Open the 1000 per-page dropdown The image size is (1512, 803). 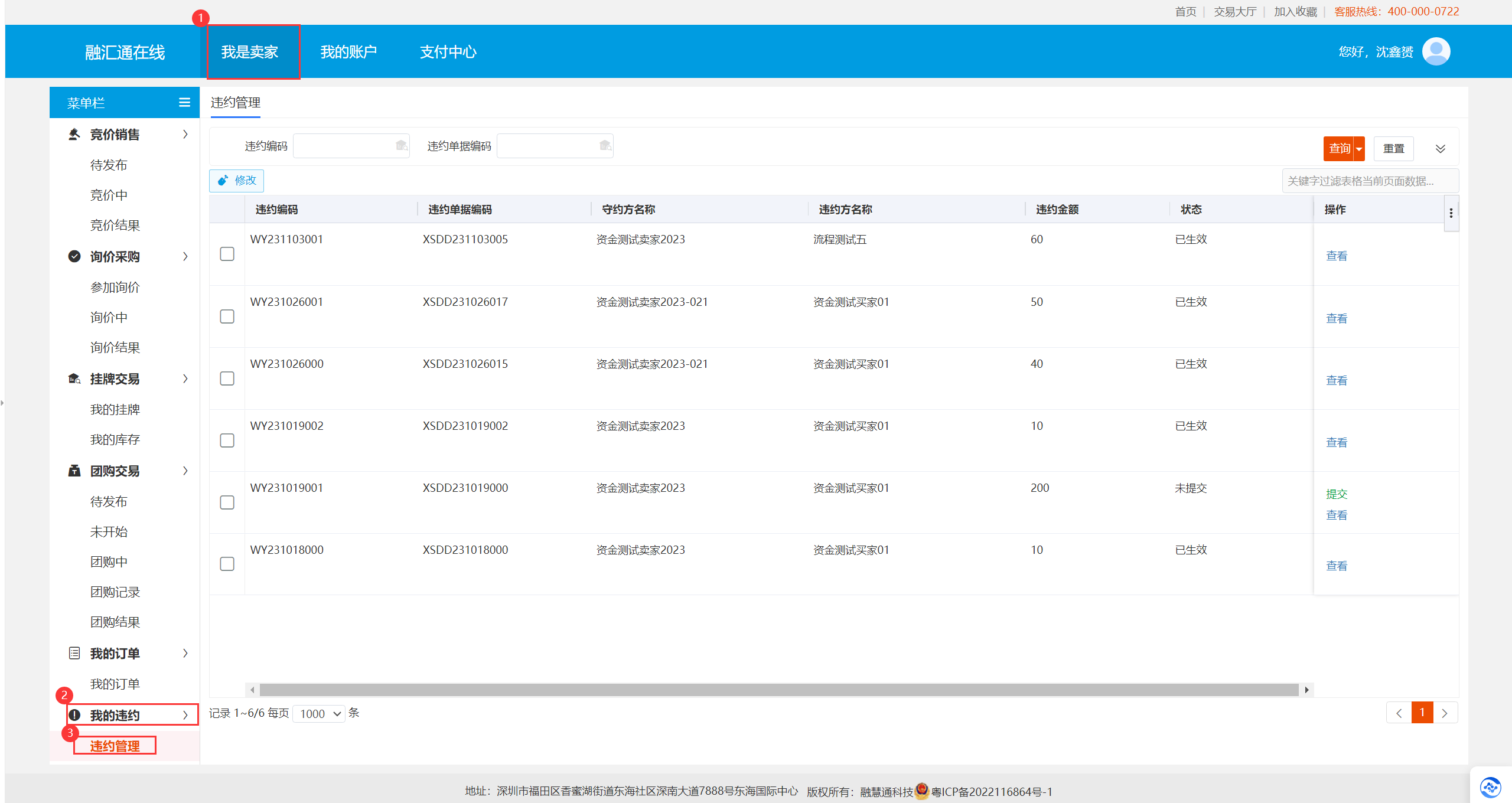319,713
